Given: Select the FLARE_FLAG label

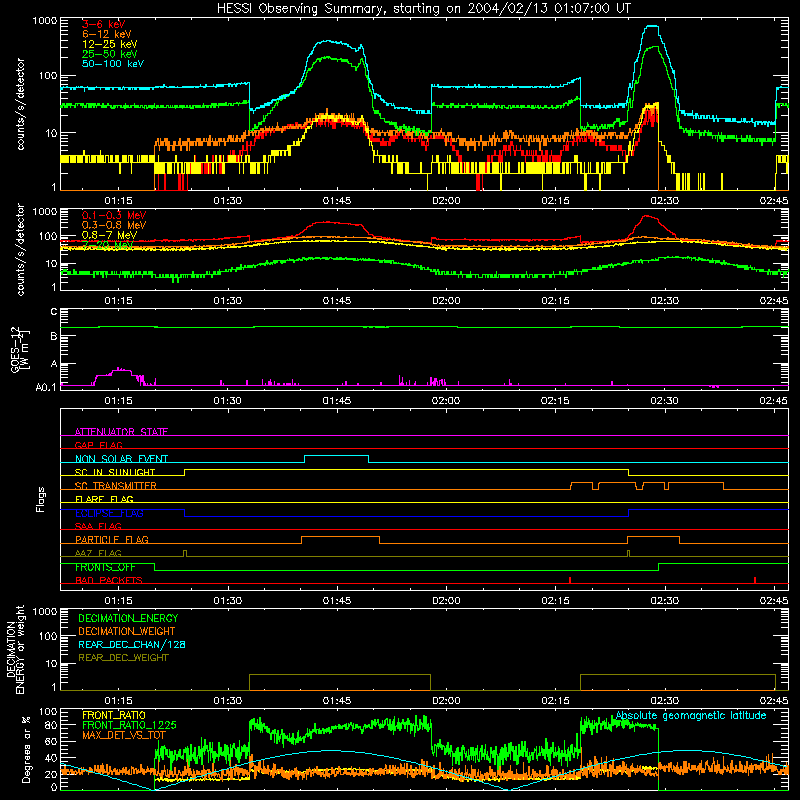Looking at the screenshot, I should point(104,499).
